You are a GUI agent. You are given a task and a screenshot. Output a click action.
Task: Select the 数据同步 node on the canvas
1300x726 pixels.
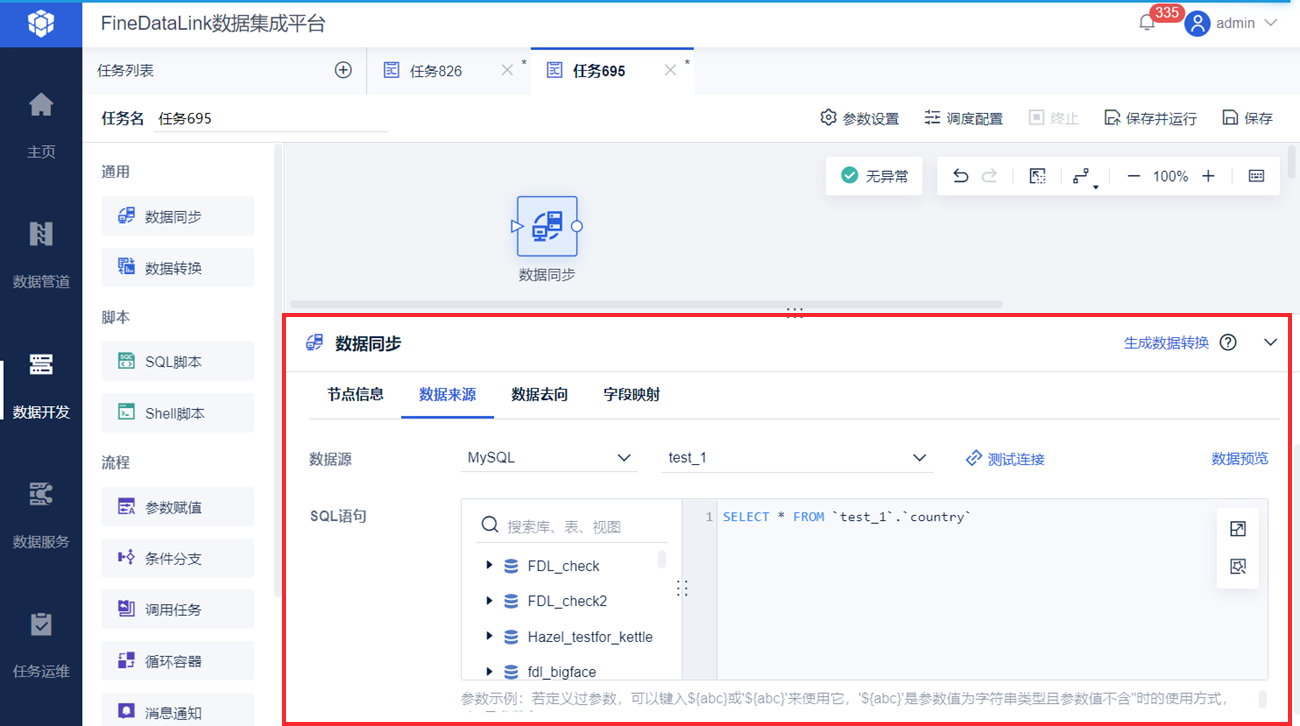tap(547, 226)
